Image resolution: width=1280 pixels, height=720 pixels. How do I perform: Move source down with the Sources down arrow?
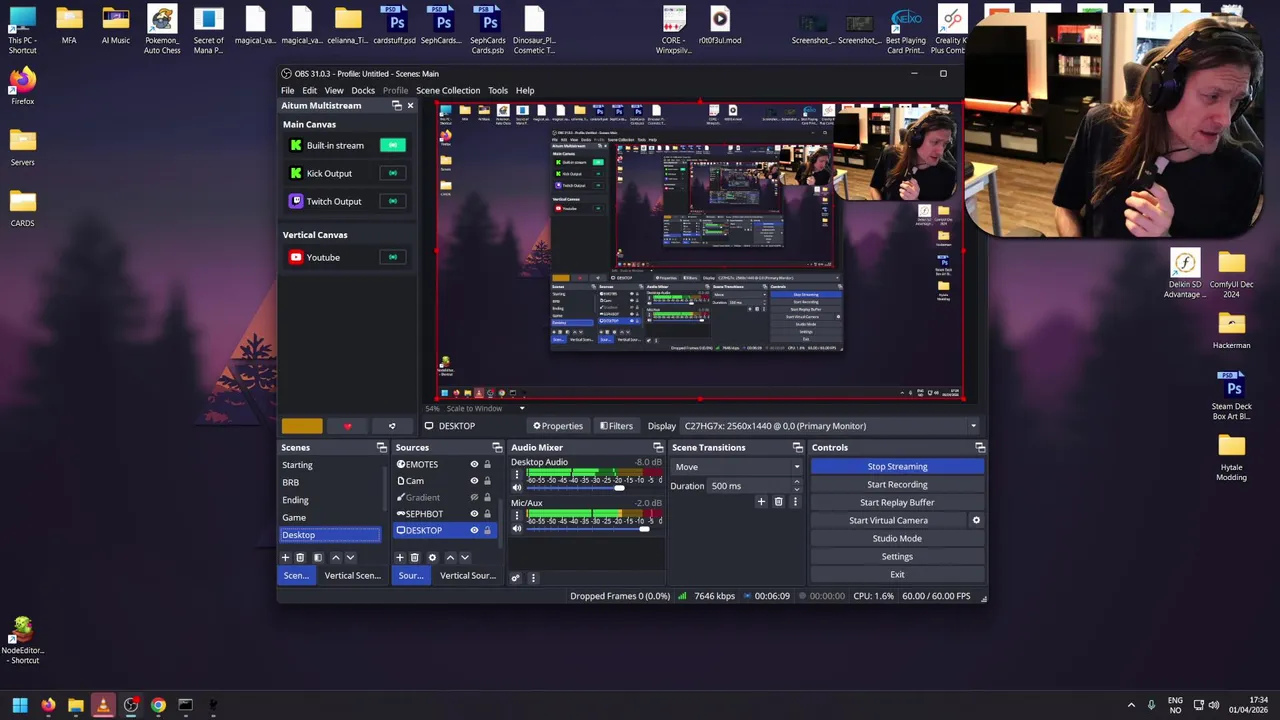click(x=465, y=557)
